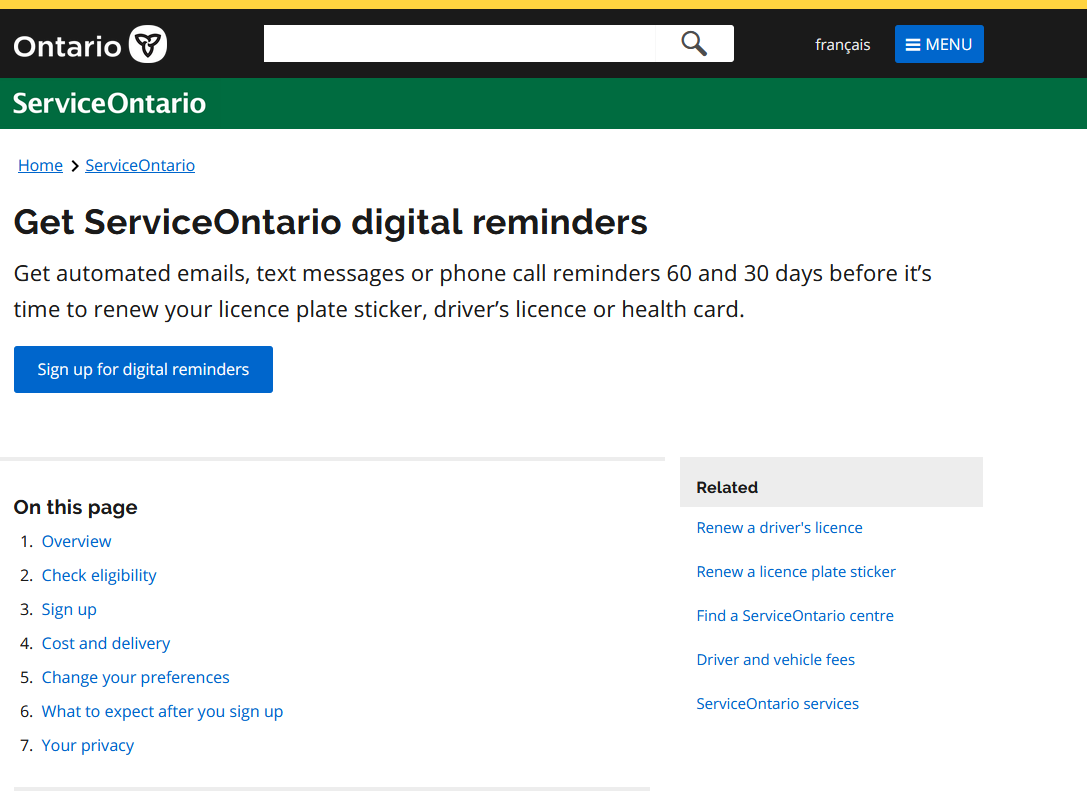Screen dimensions: 1087x804
Task: Click the ServiceOntario green banner title
Action: [110, 103]
